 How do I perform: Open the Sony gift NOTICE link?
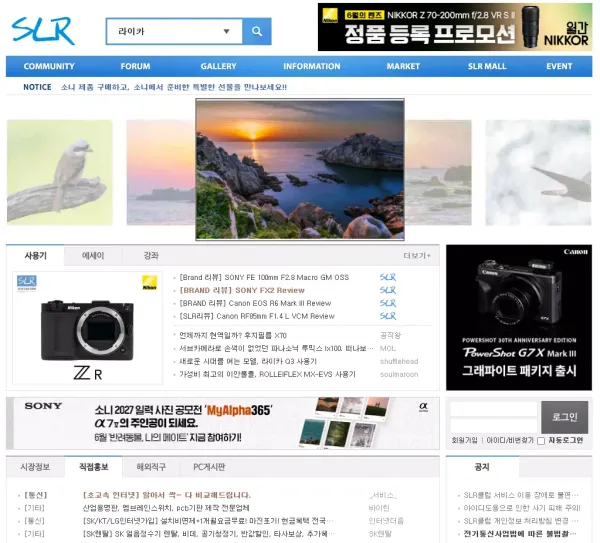click(x=174, y=87)
